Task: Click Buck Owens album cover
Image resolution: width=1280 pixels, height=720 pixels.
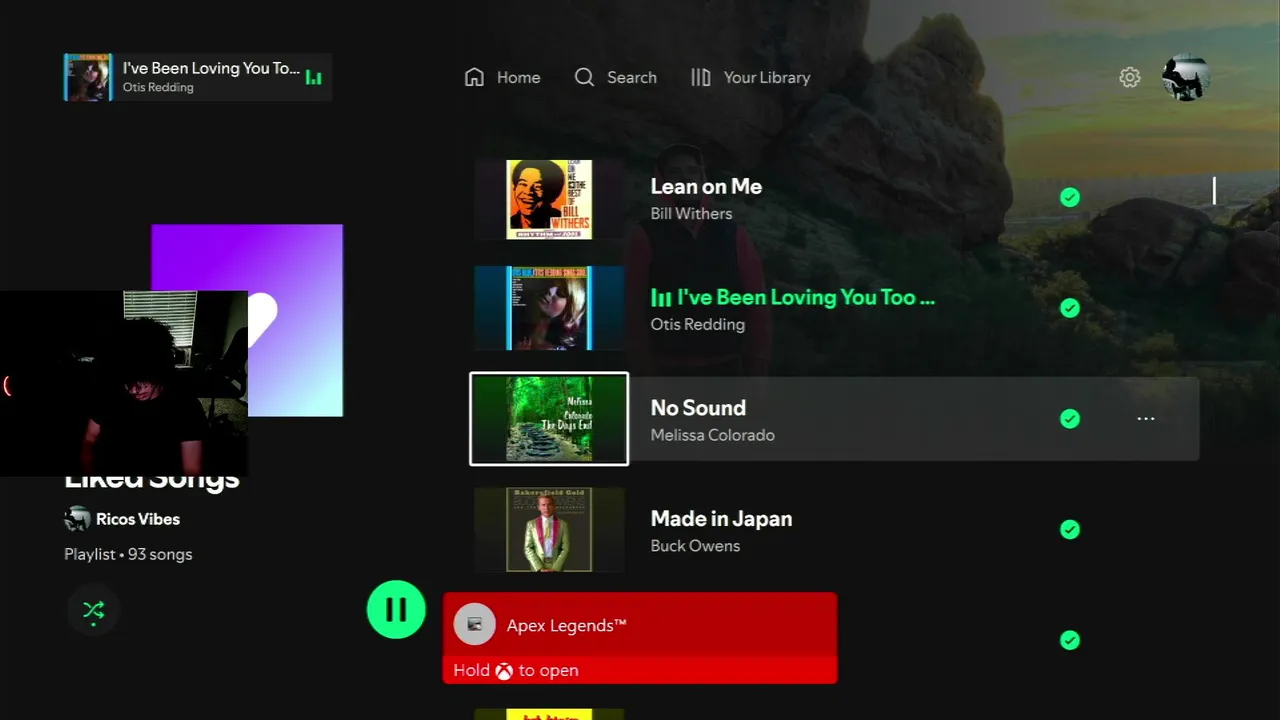Action: pyautogui.click(x=549, y=529)
